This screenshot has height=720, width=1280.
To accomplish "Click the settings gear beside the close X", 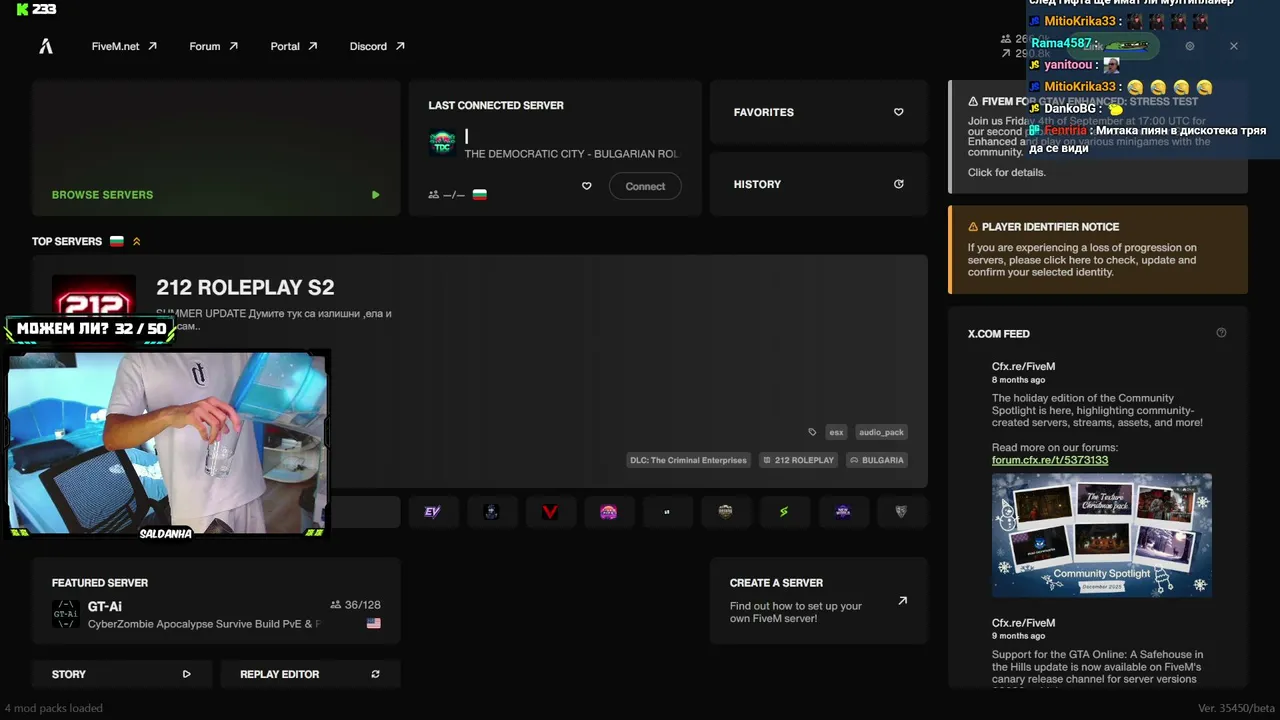I will pos(1189,46).
